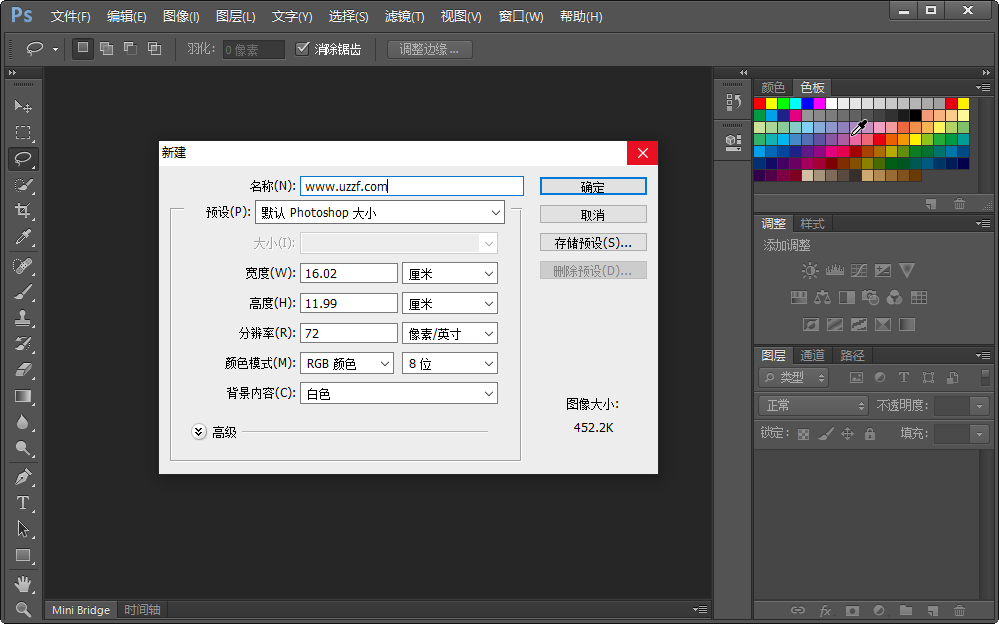Select the Rectangle shape tool
This screenshot has height=624, width=999.
23,555
